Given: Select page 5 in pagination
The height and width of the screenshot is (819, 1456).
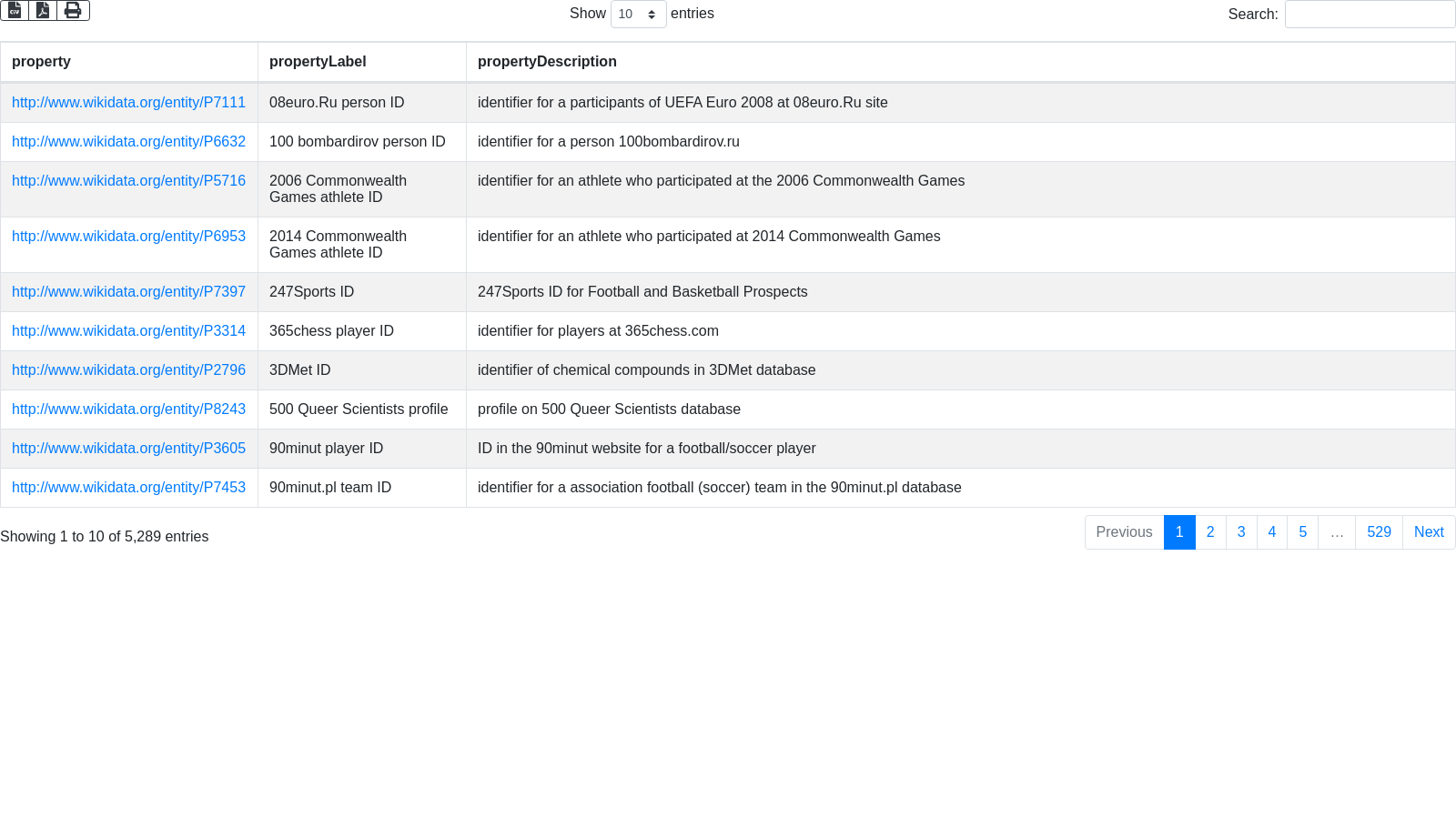Looking at the screenshot, I should click(1303, 532).
